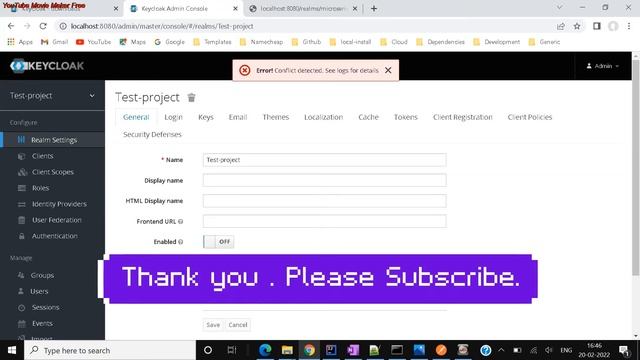Bookmark this page with star icon
The width and height of the screenshot is (640, 360).
577,26
